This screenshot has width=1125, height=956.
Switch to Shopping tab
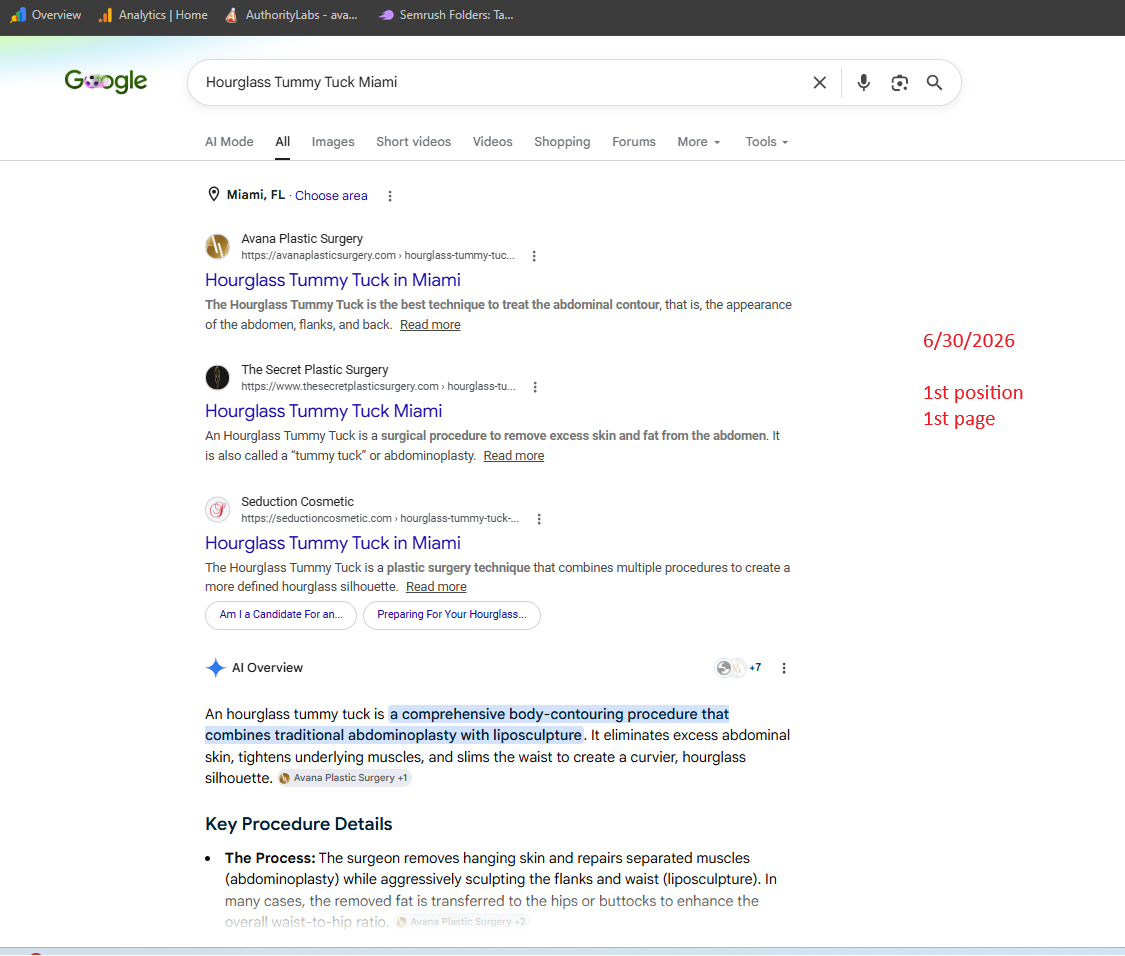562,142
